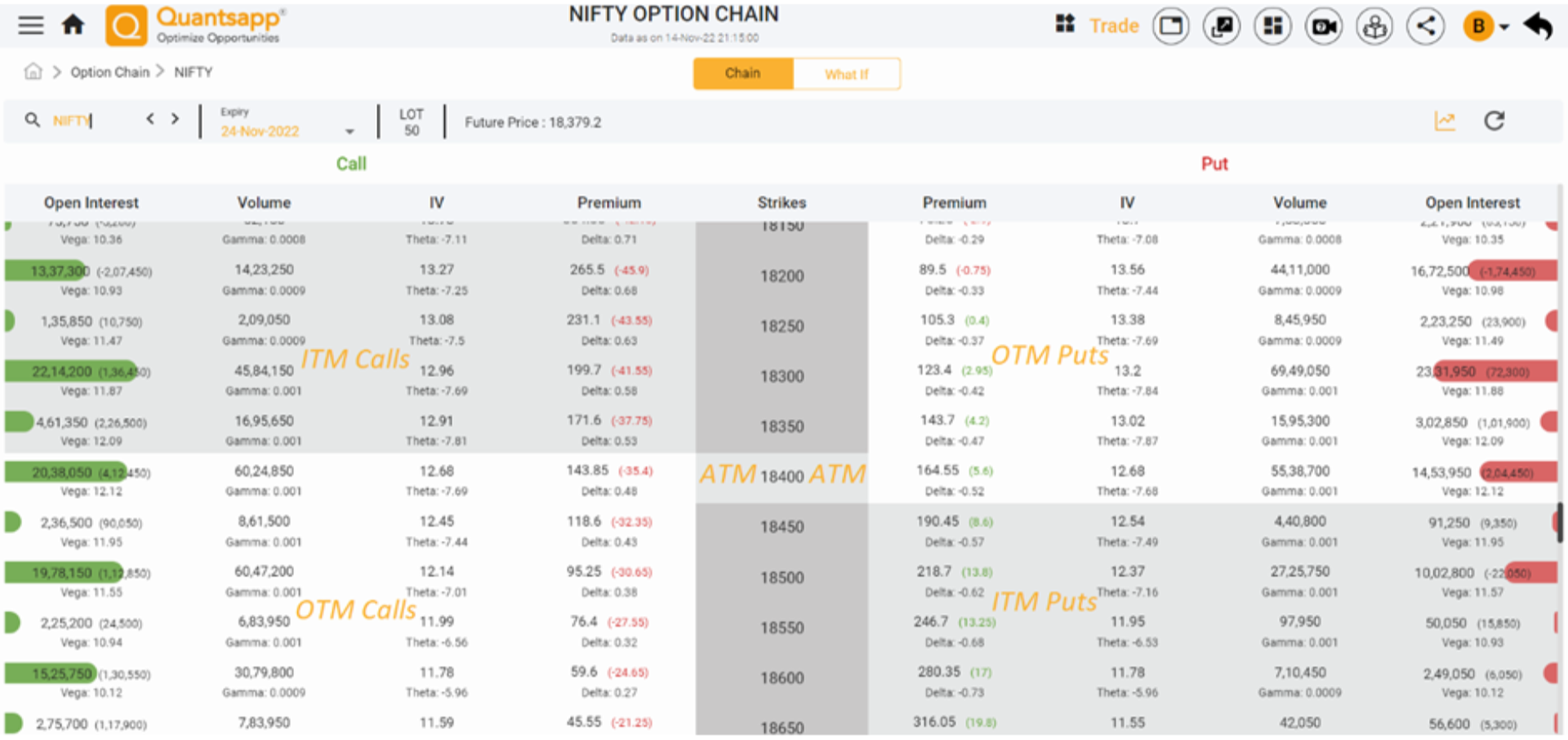The width and height of the screenshot is (1568, 740).
Task: Open the dashboard layout grid icon
Action: [x=1272, y=27]
